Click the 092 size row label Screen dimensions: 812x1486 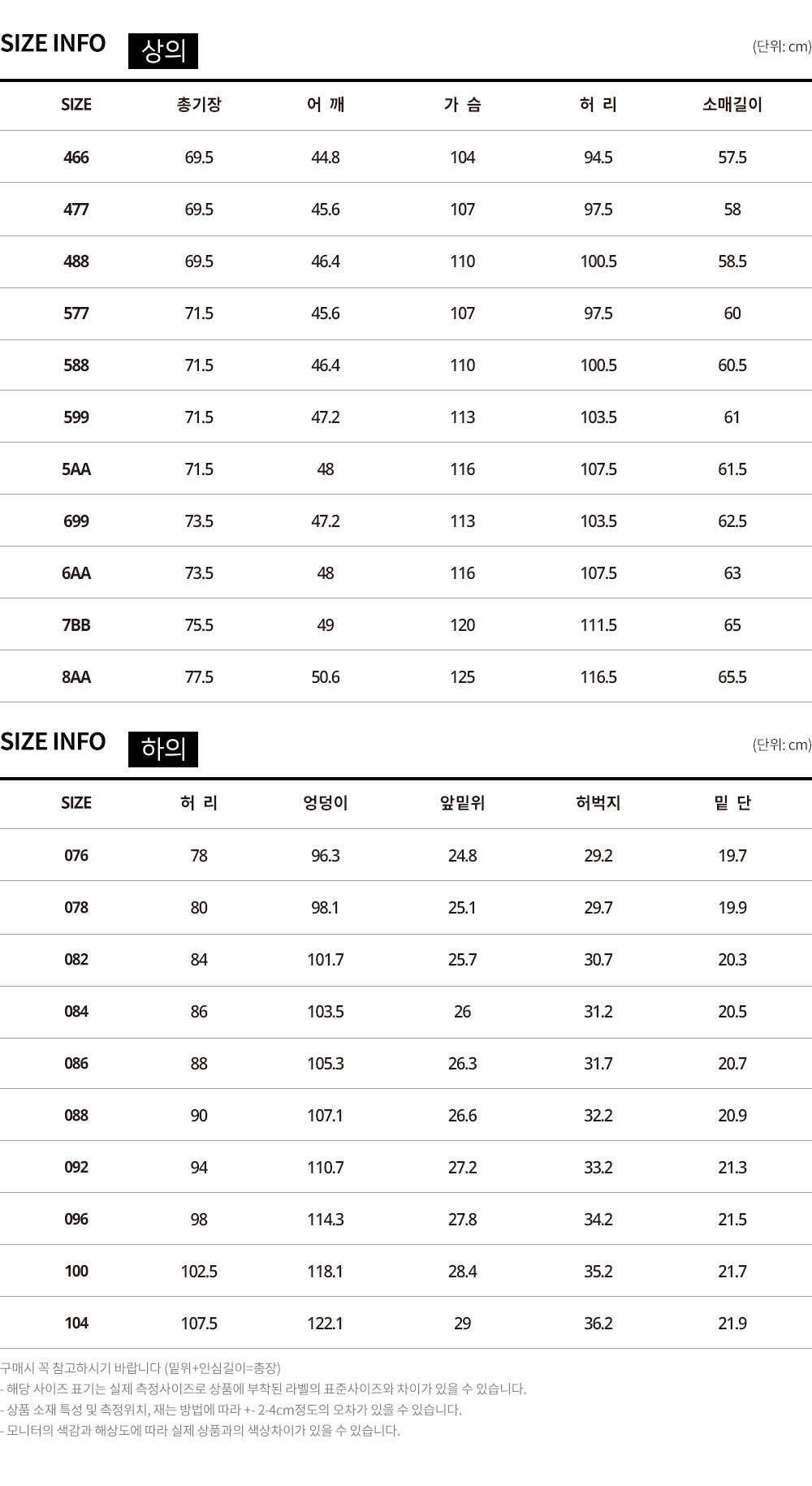click(x=76, y=1168)
